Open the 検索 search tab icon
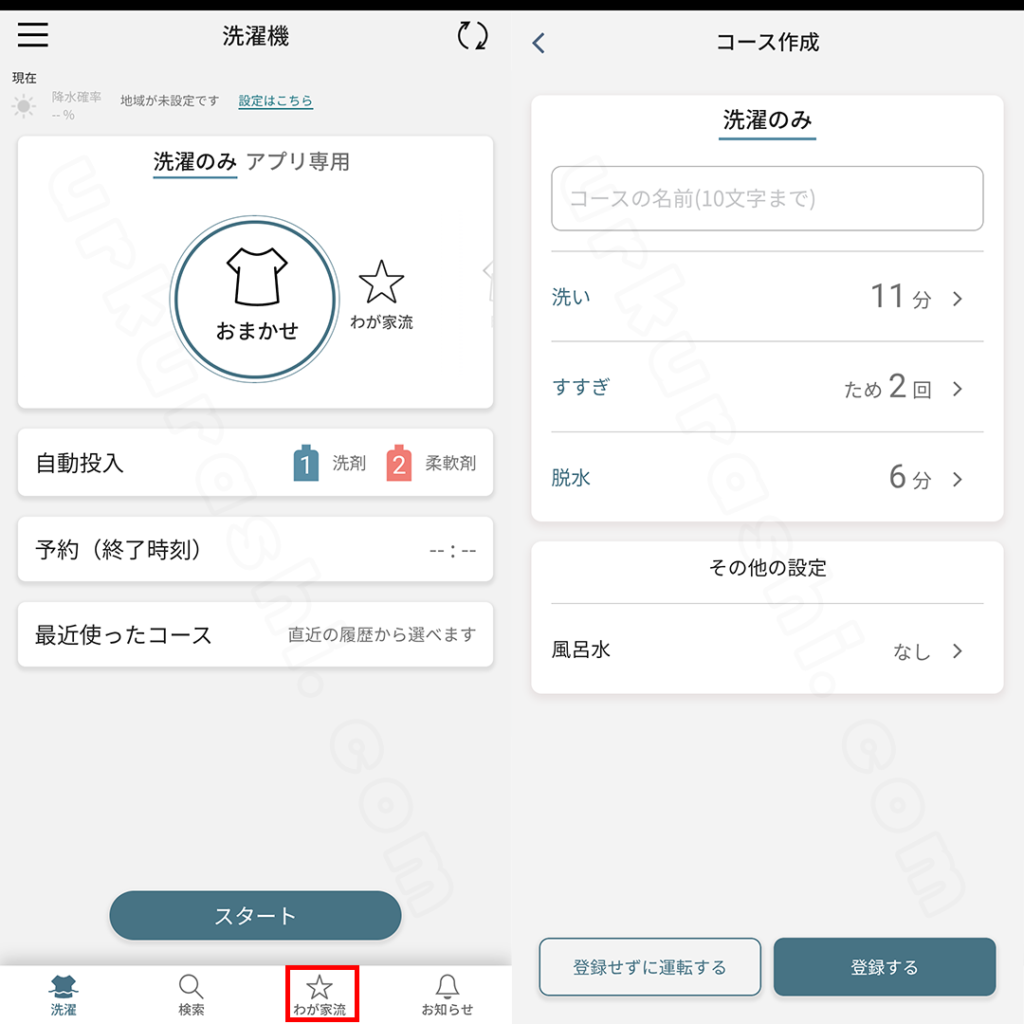The width and height of the screenshot is (1024, 1024). click(191, 994)
